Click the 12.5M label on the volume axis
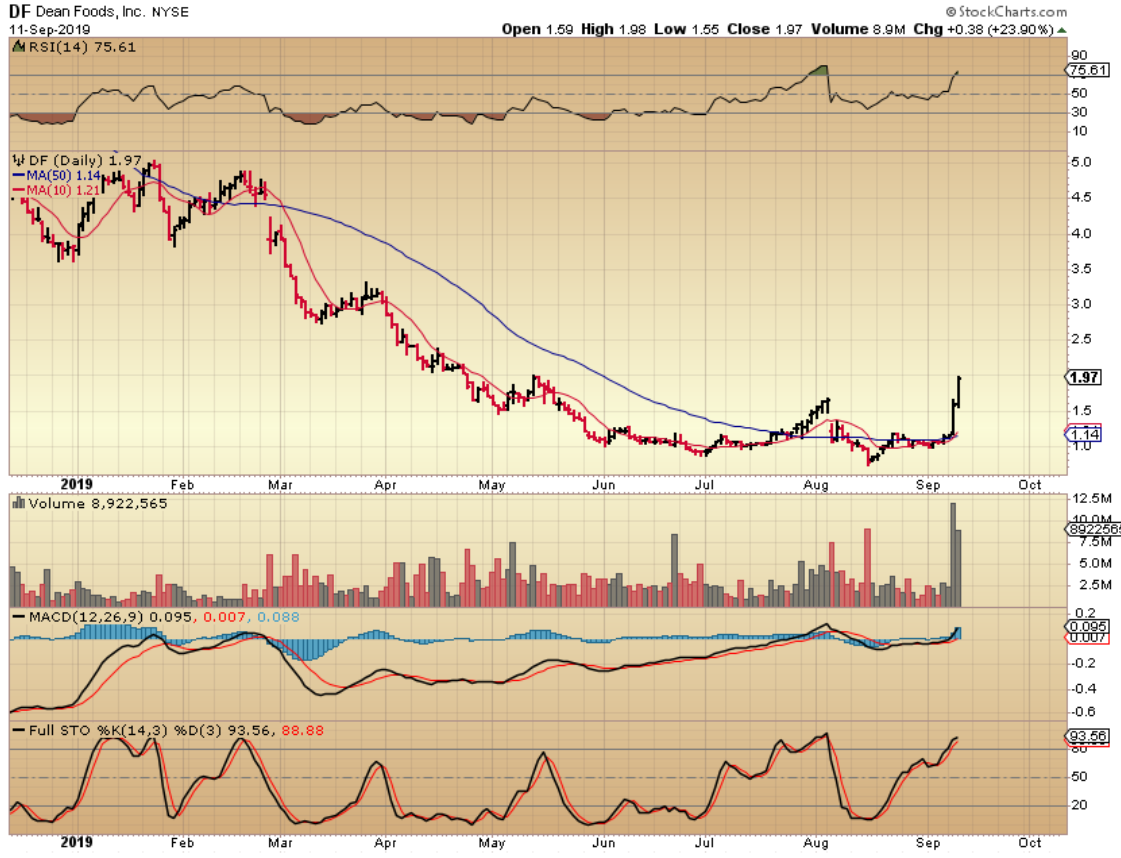The height and width of the screenshot is (858, 1121). pos(1092,498)
